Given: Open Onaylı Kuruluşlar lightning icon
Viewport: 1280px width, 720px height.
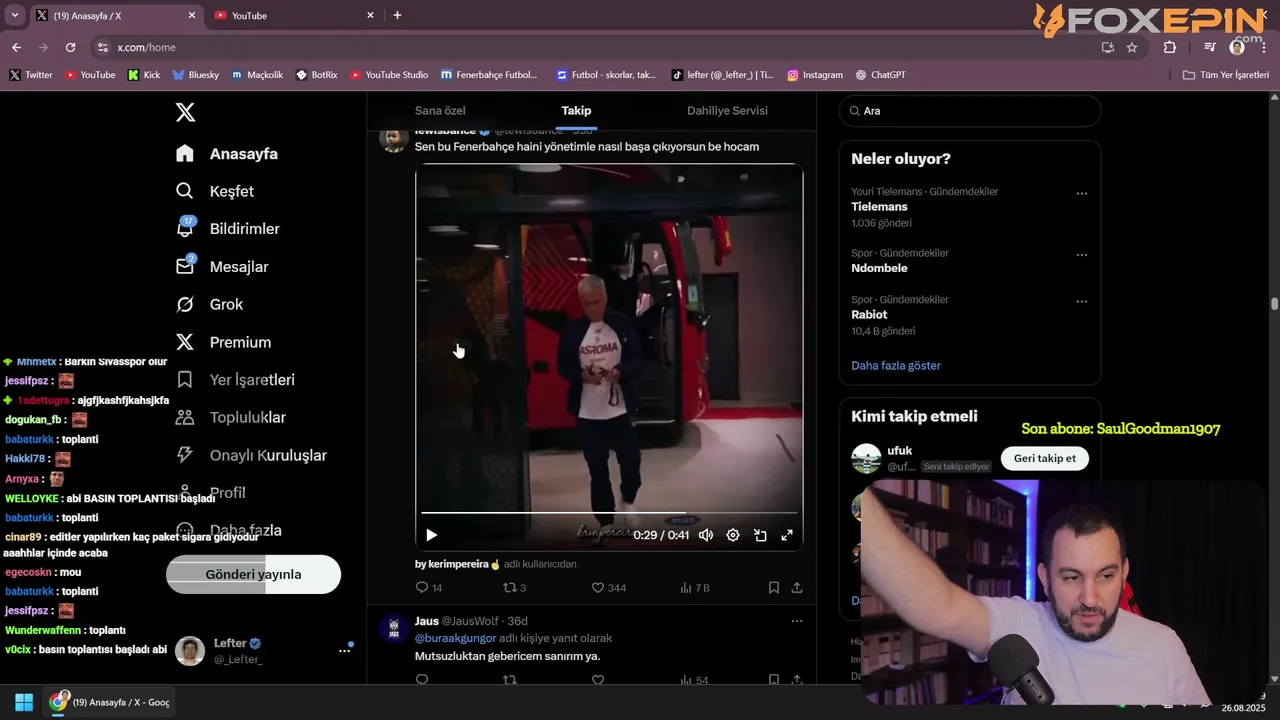Looking at the screenshot, I should coord(185,455).
